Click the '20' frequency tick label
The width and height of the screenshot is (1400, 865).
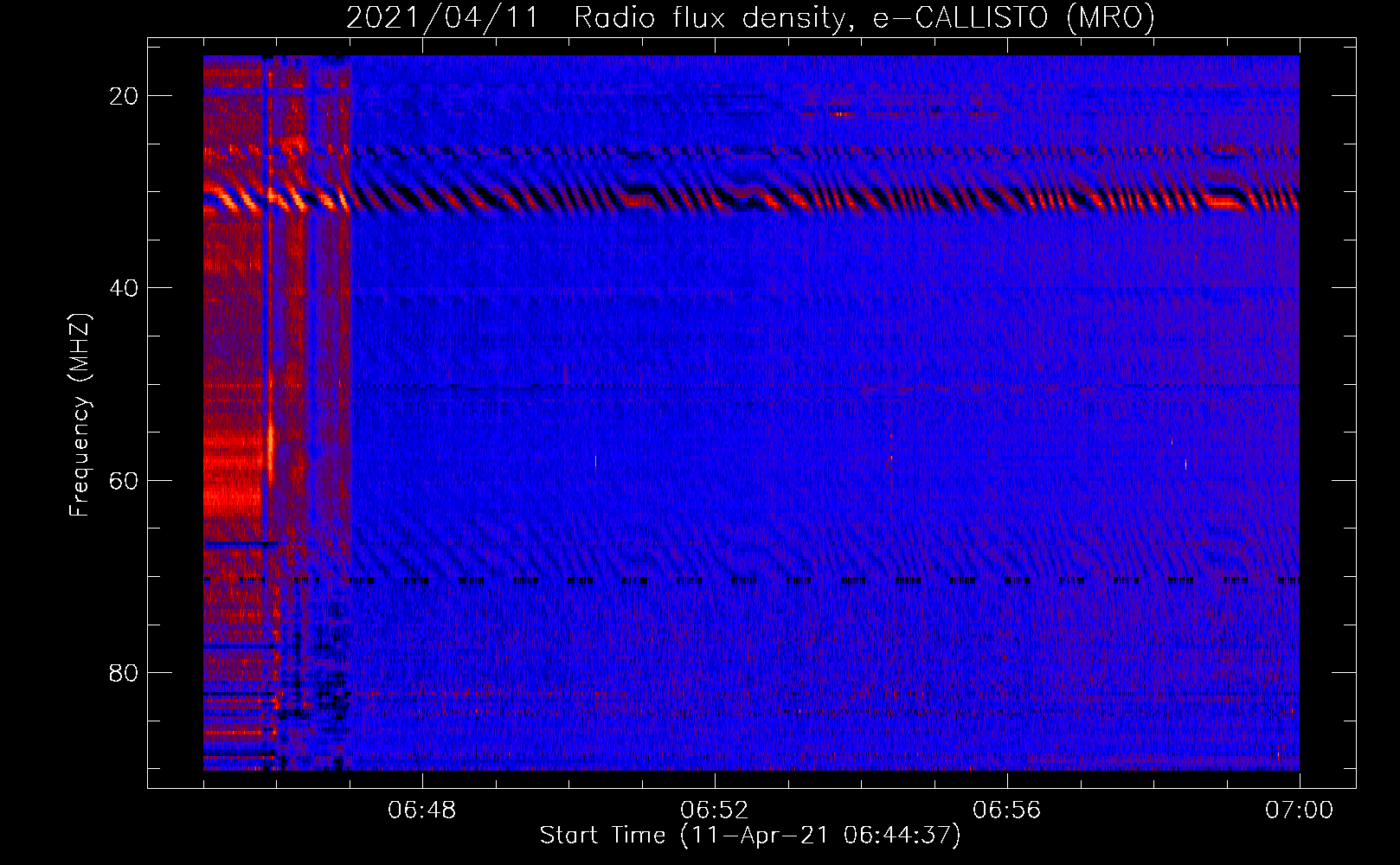pos(124,96)
